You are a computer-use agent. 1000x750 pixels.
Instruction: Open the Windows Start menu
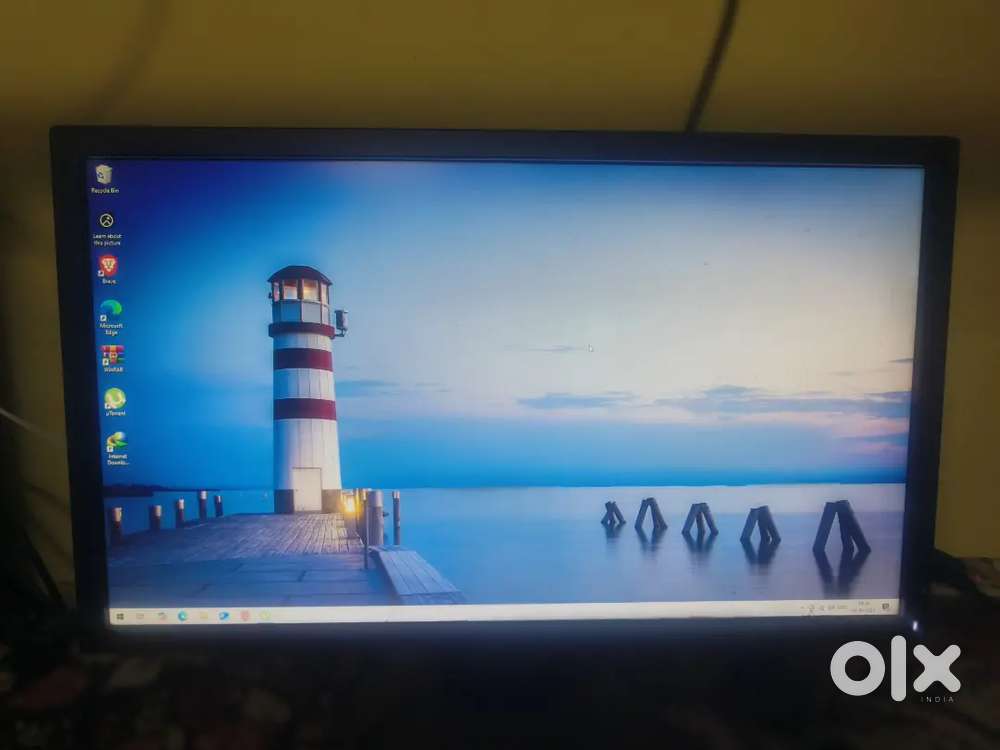(x=121, y=616)
